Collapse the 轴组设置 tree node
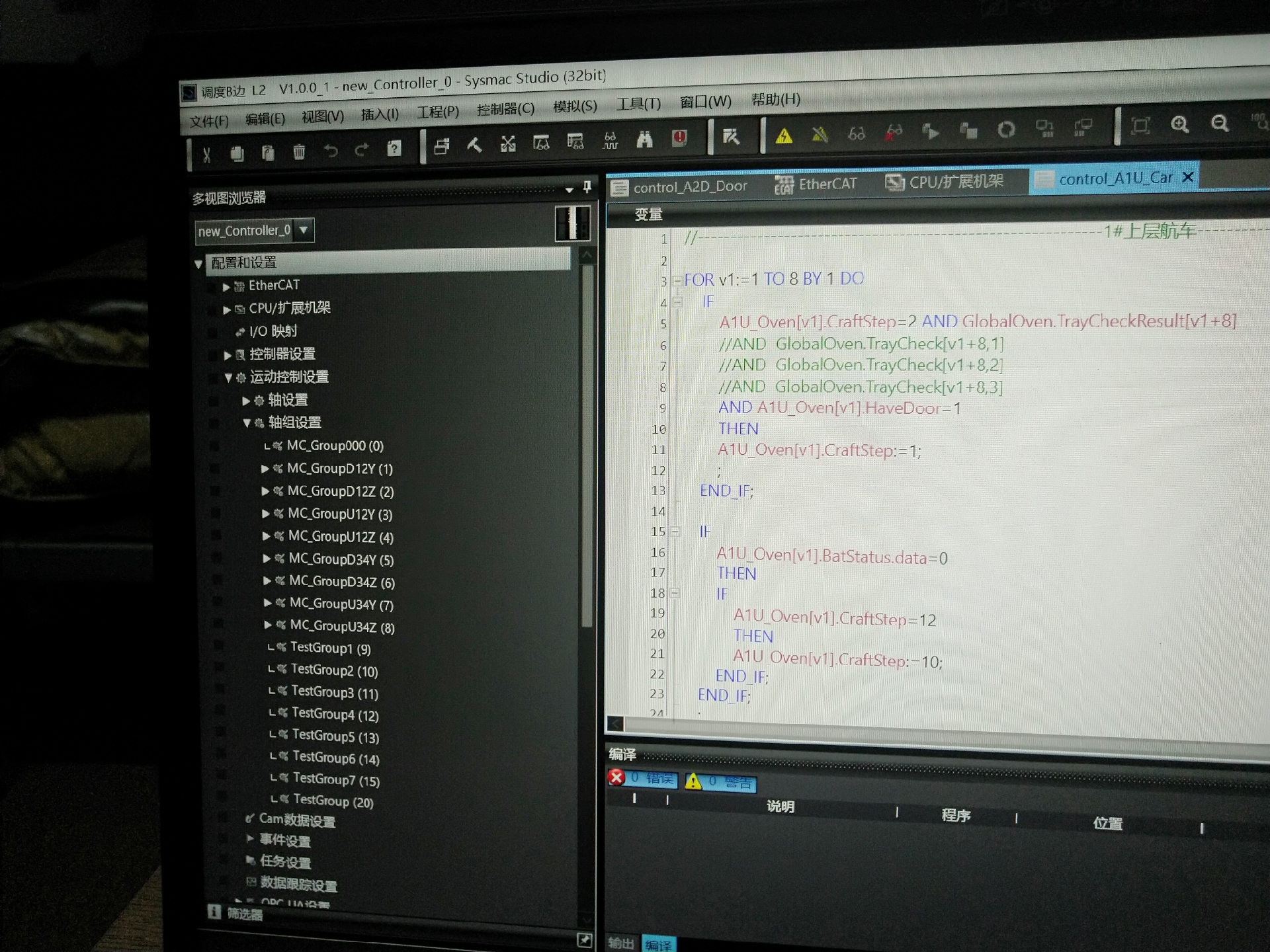Screen dimensions: 1270x952 click(247, 422)
